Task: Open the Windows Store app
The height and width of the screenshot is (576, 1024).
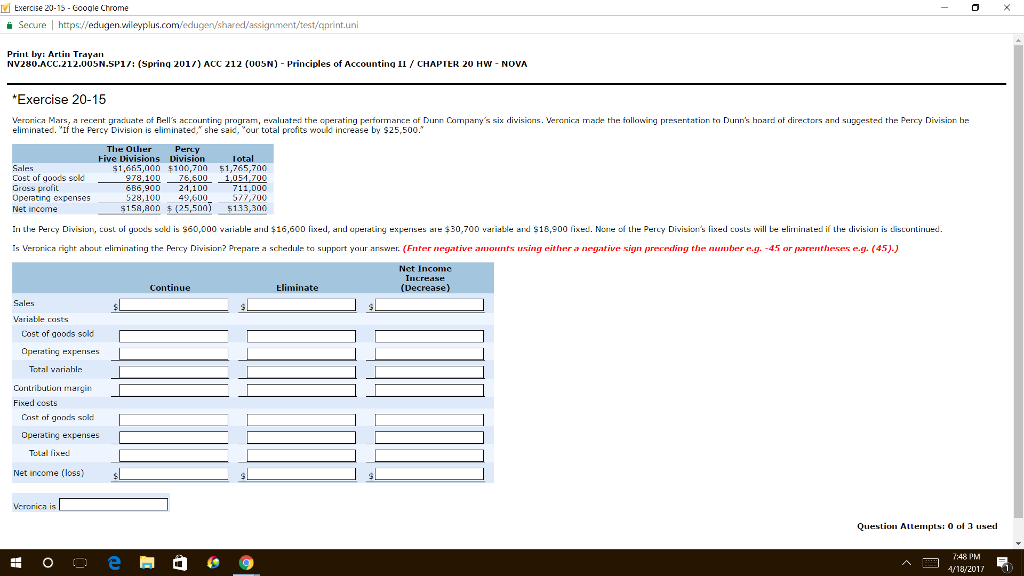Action: pyautogui.click(x=179, y=563)
